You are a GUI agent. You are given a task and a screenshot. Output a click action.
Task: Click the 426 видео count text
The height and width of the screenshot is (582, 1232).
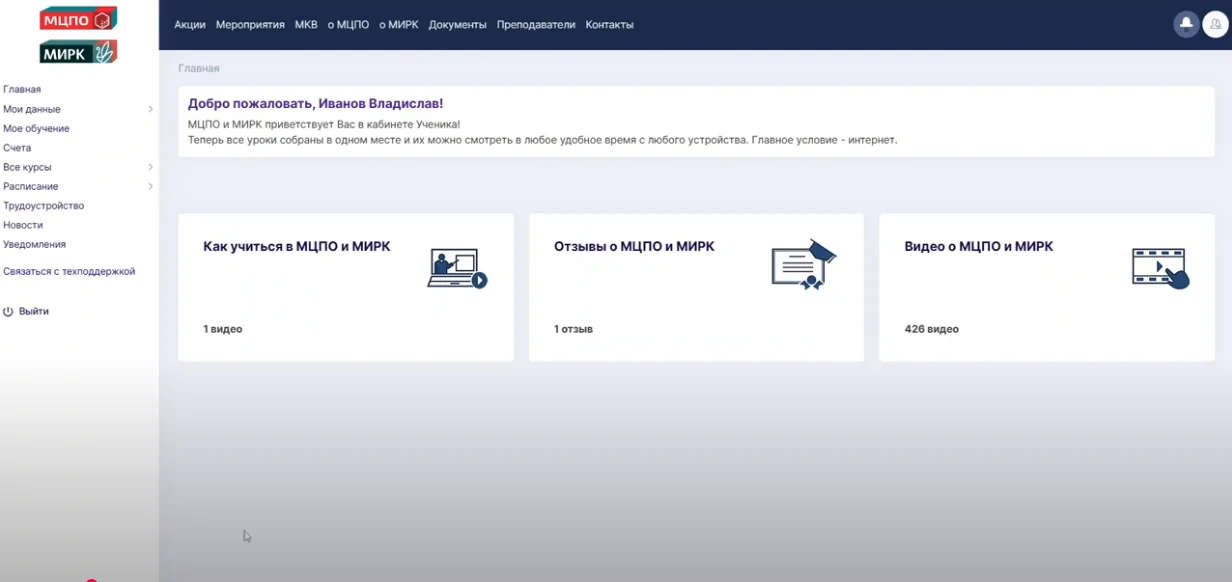click(x=932, y=329)
